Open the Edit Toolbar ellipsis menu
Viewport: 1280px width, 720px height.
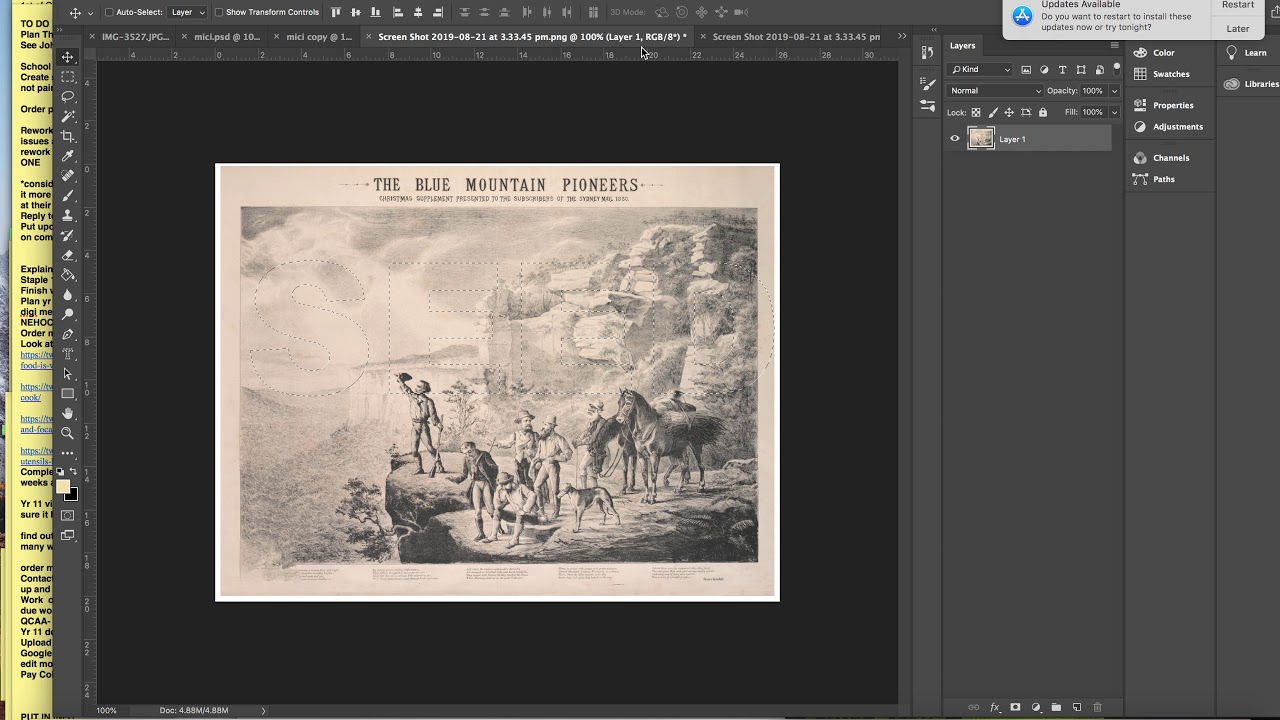tap(68, 453)
